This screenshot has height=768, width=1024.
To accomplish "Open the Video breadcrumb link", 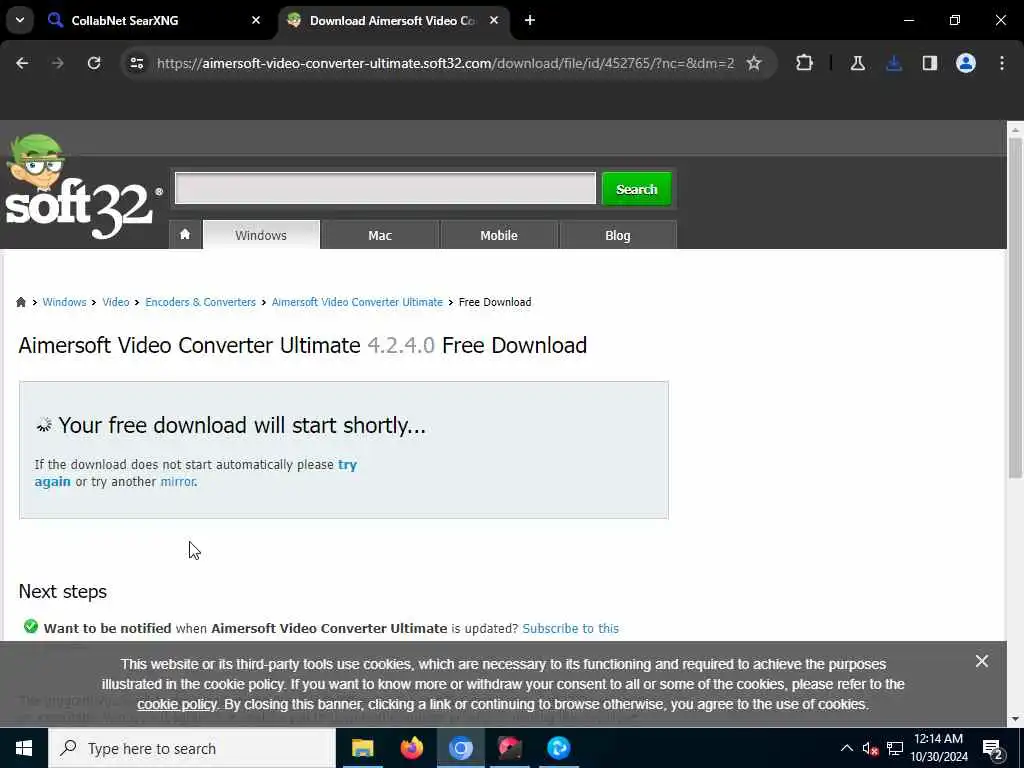I will pyautogui.click(x=116, y=302).
